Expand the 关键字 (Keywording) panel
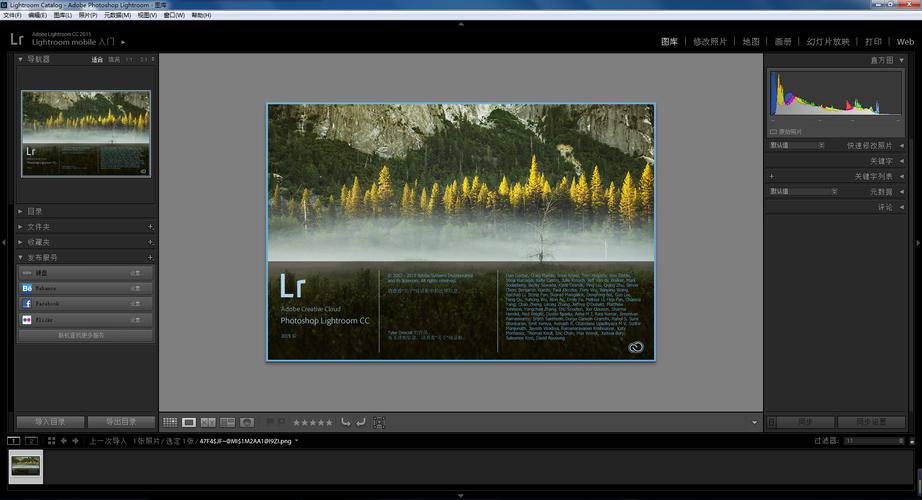922x500 pixels. pos(880,161)
